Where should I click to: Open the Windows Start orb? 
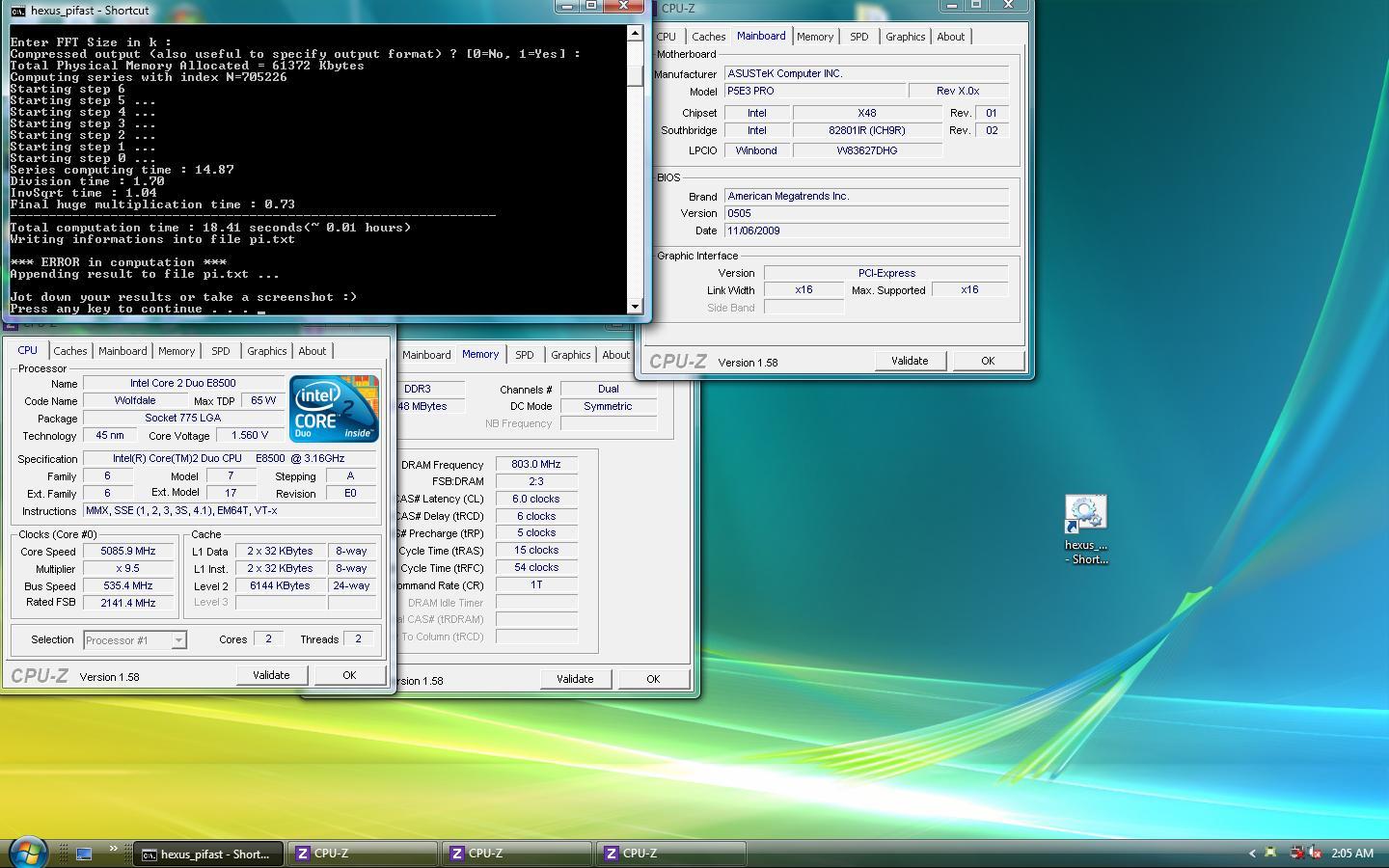point(27,853)
